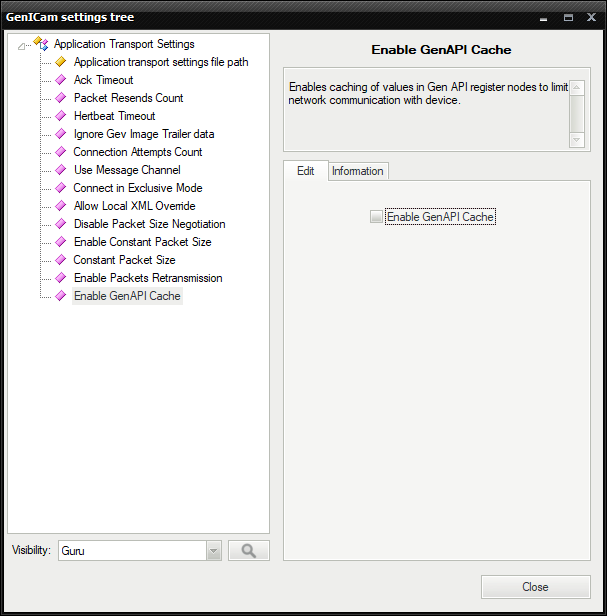
Task: Click the diamond icon next to Ack Timeout
Action: (x=61, y=80)
